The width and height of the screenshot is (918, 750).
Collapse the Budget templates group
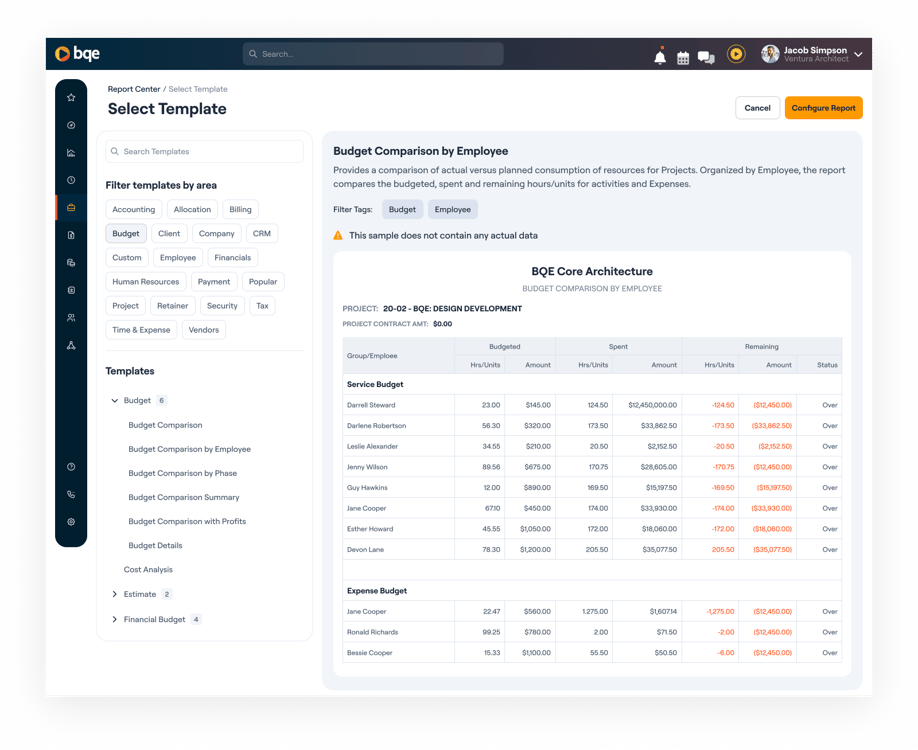[x=115, y=400]
